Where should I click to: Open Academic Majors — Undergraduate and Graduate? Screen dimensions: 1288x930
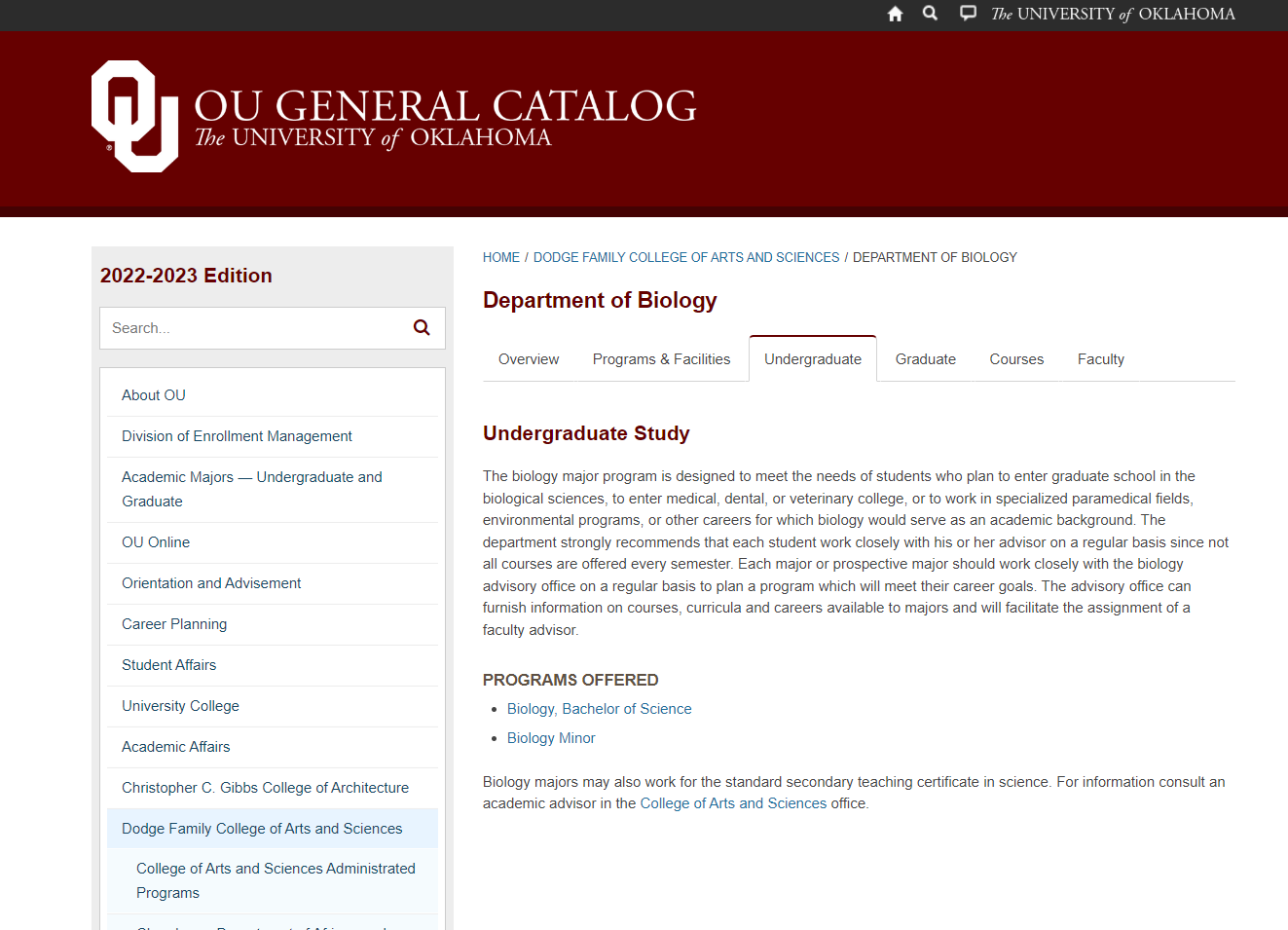273,489
